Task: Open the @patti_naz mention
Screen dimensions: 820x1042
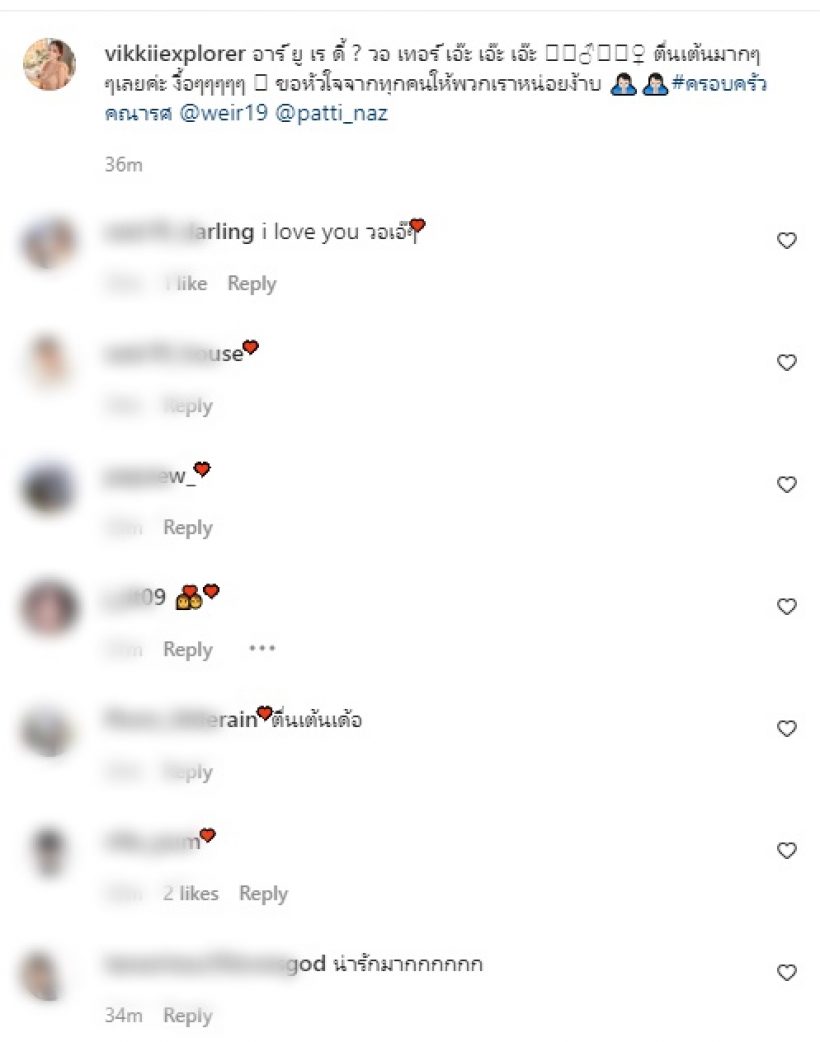Action: 331,113
